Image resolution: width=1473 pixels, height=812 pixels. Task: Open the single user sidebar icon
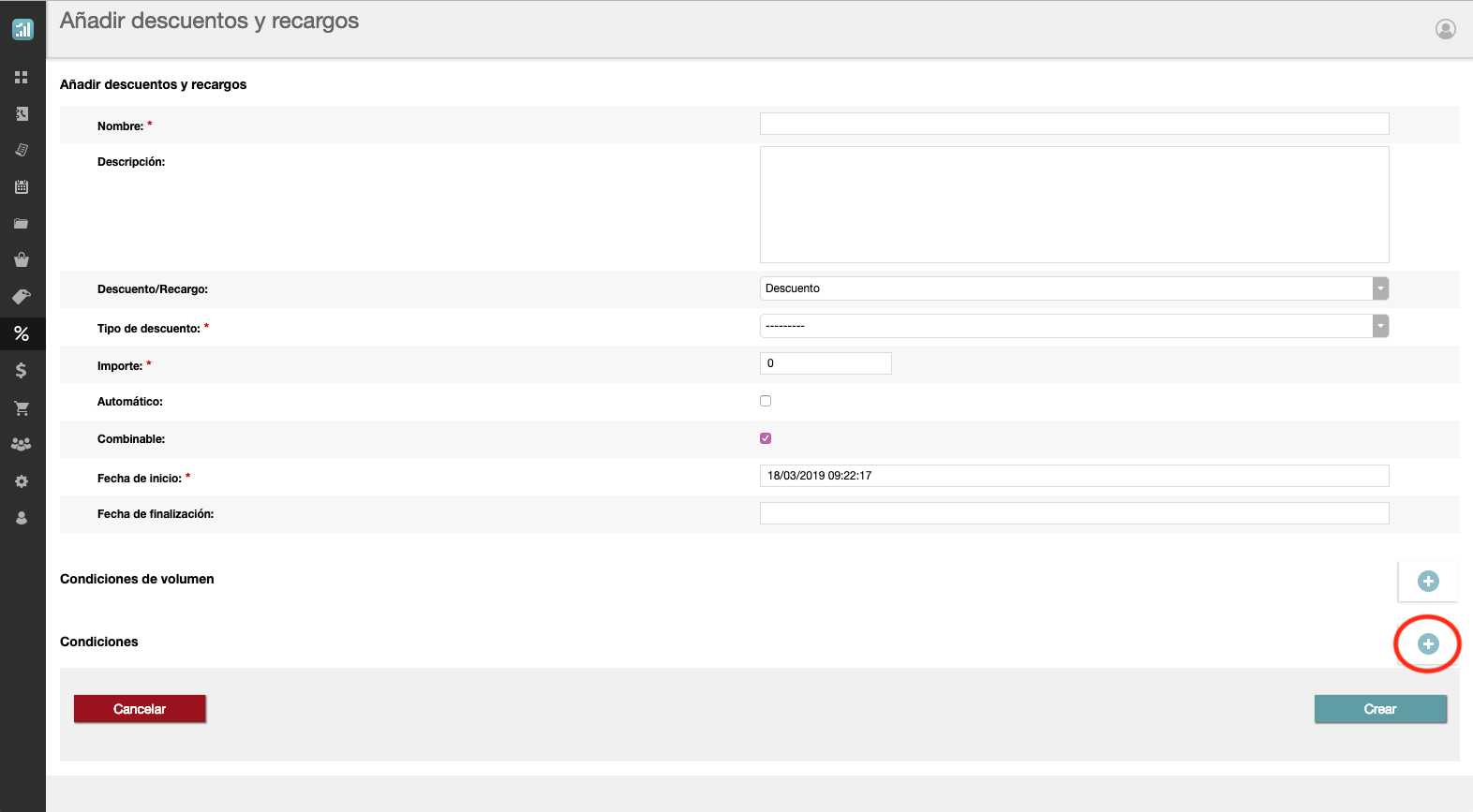(x=22, y=518)
